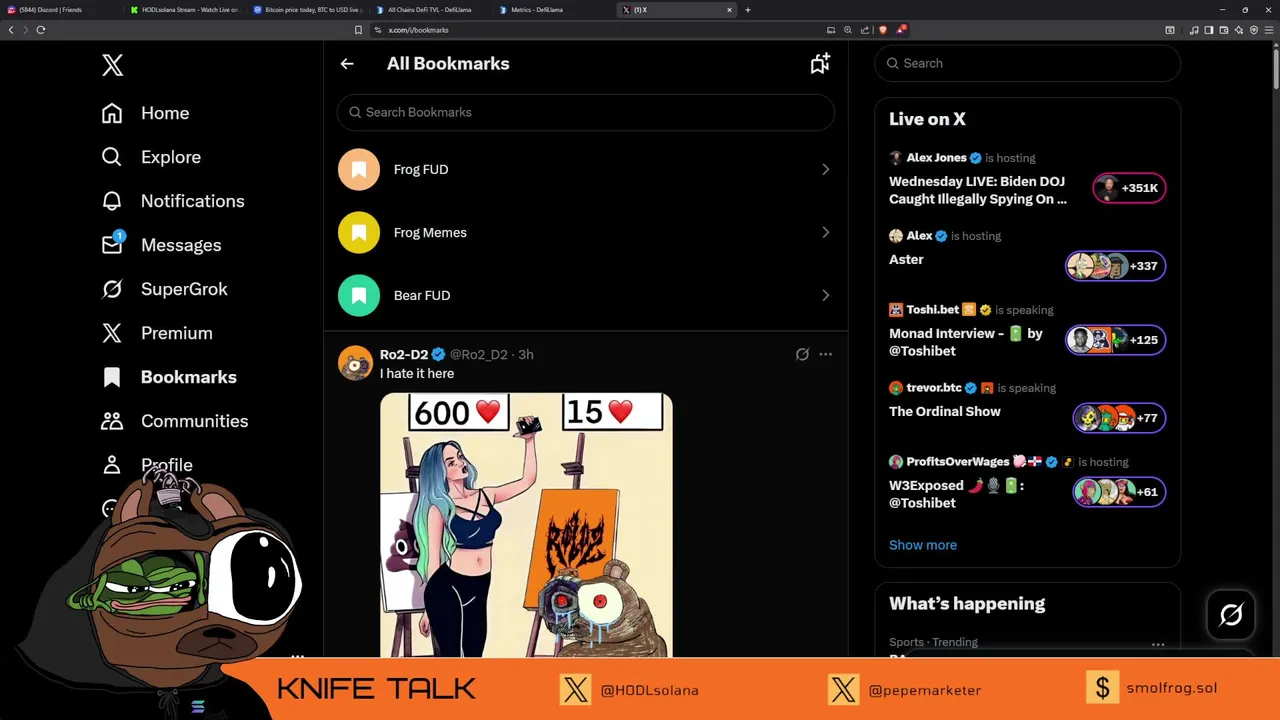Click the @Ro2_D2 handle
Screen dimensions: 1280x720
478,354
